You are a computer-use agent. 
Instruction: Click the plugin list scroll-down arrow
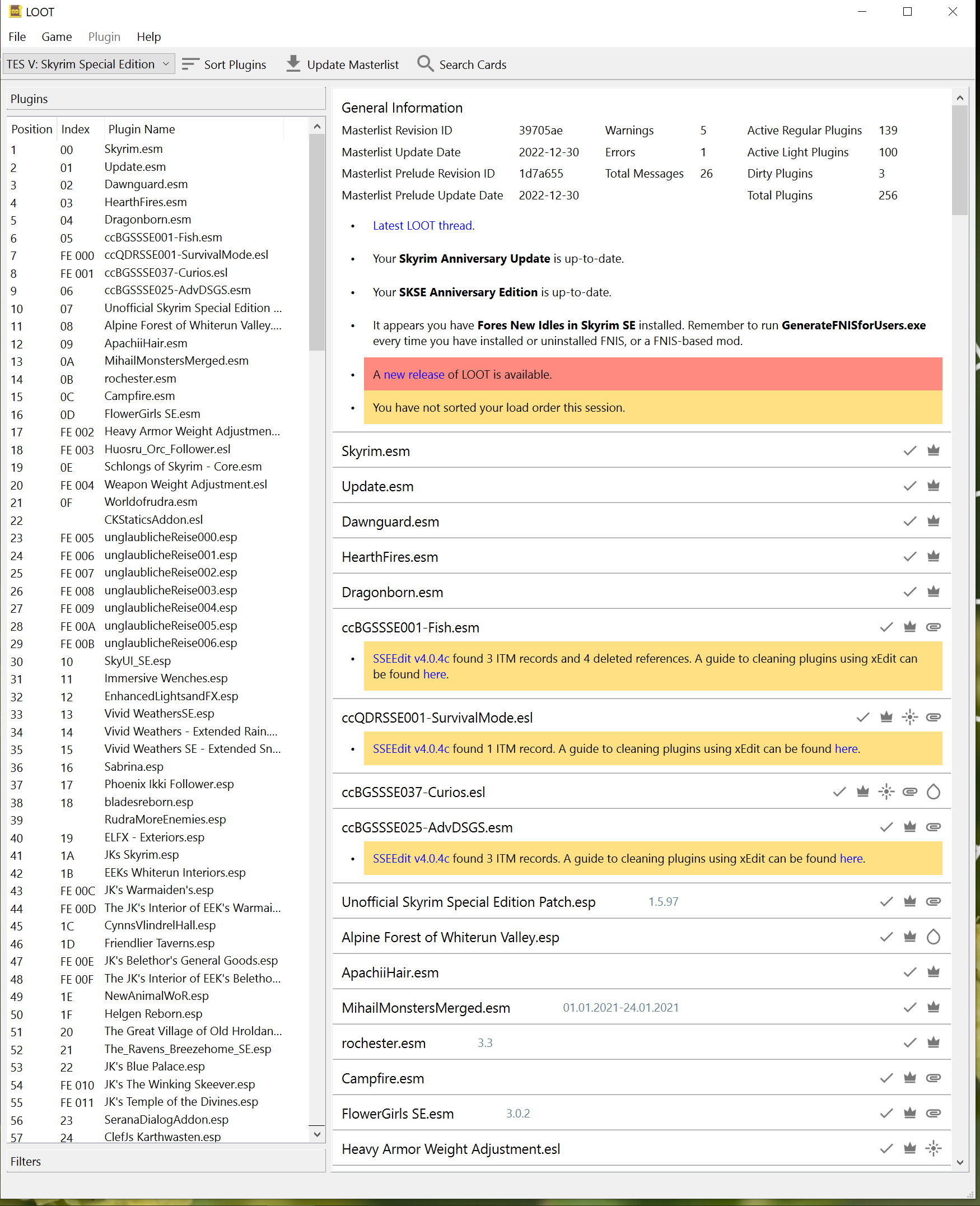(318, 1134)
